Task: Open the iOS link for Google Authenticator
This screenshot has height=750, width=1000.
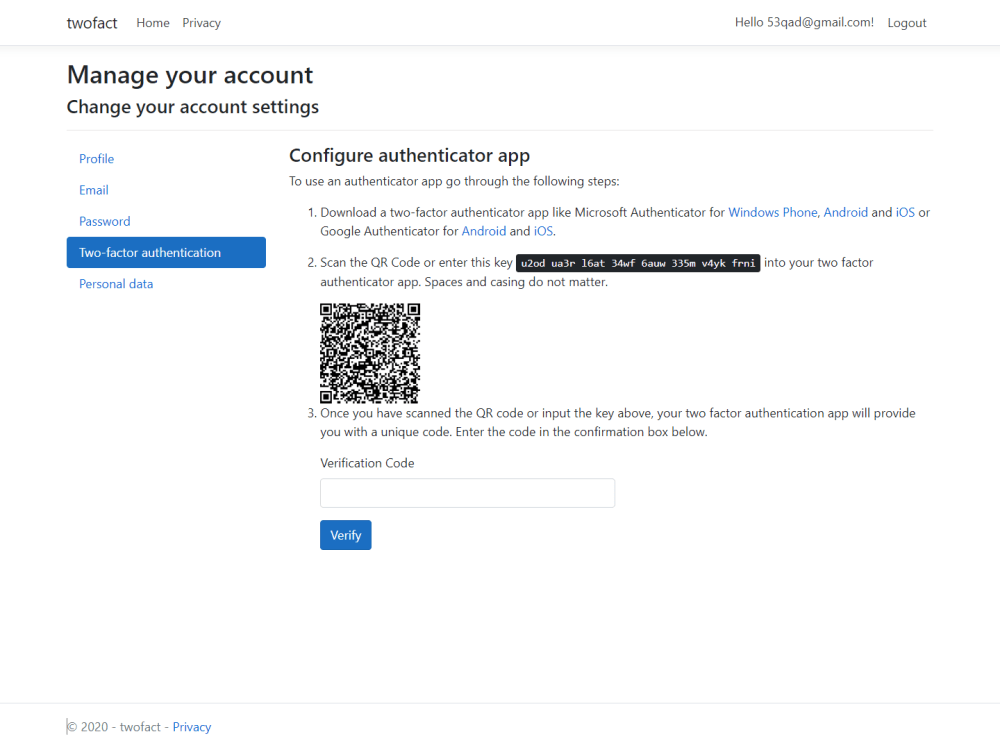Action: pyautogui.click(x=542, y=231)
